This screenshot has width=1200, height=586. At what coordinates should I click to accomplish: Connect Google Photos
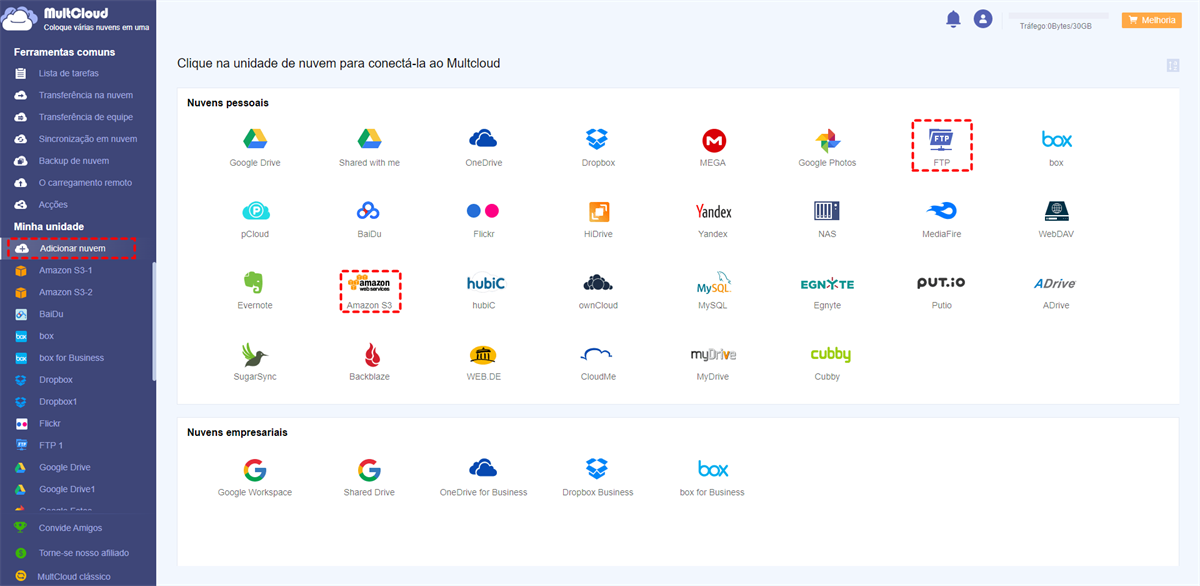tap(827, 140)
